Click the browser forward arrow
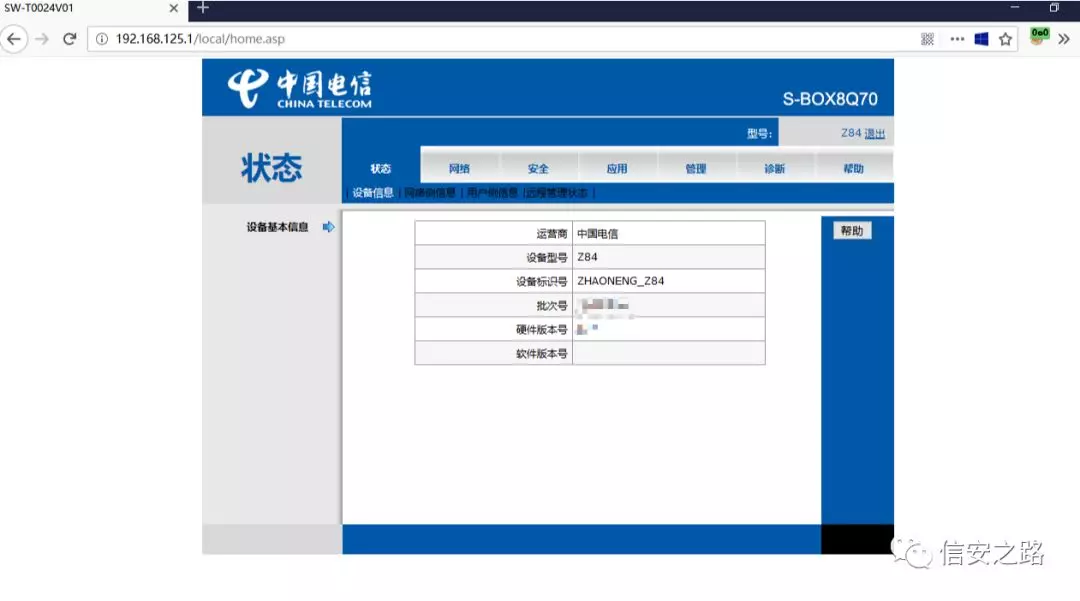 click(42, 39)
